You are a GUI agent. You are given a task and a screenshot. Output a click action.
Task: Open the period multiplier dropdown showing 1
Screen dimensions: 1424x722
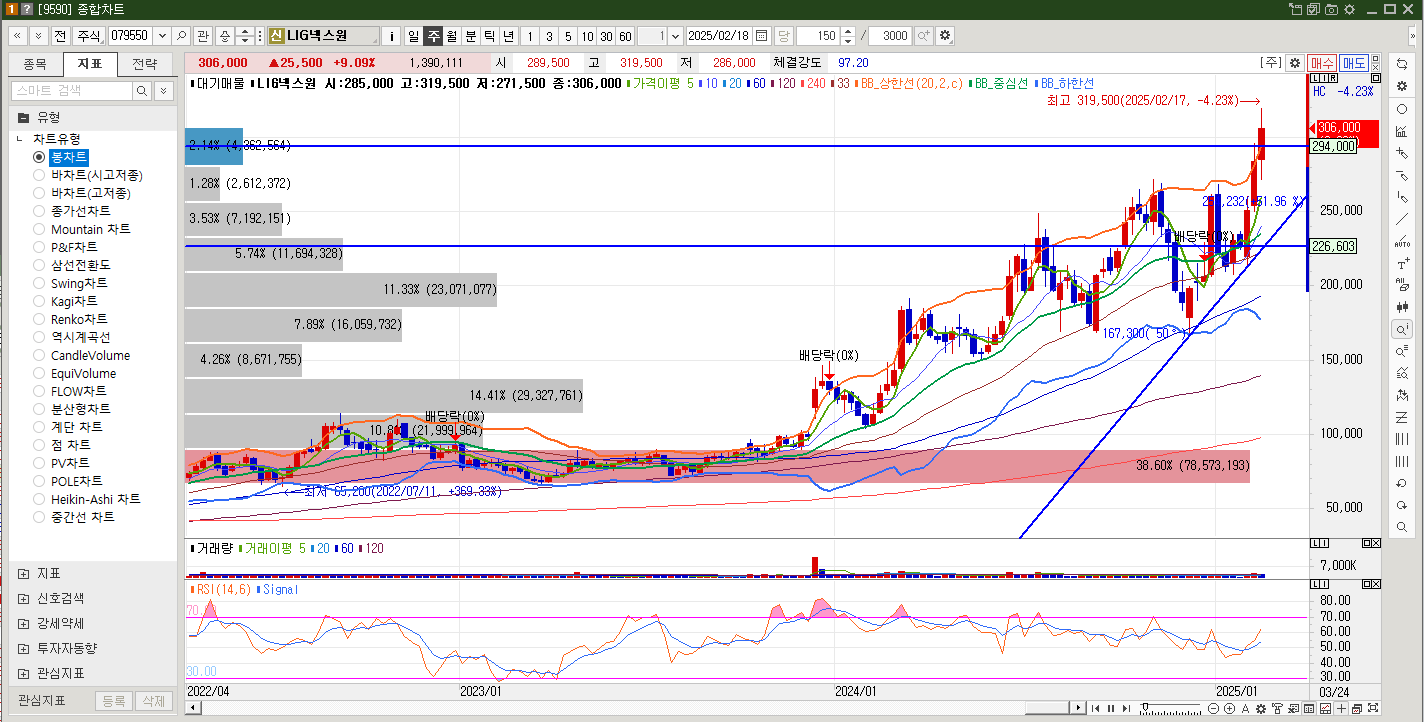coord(675,35)
